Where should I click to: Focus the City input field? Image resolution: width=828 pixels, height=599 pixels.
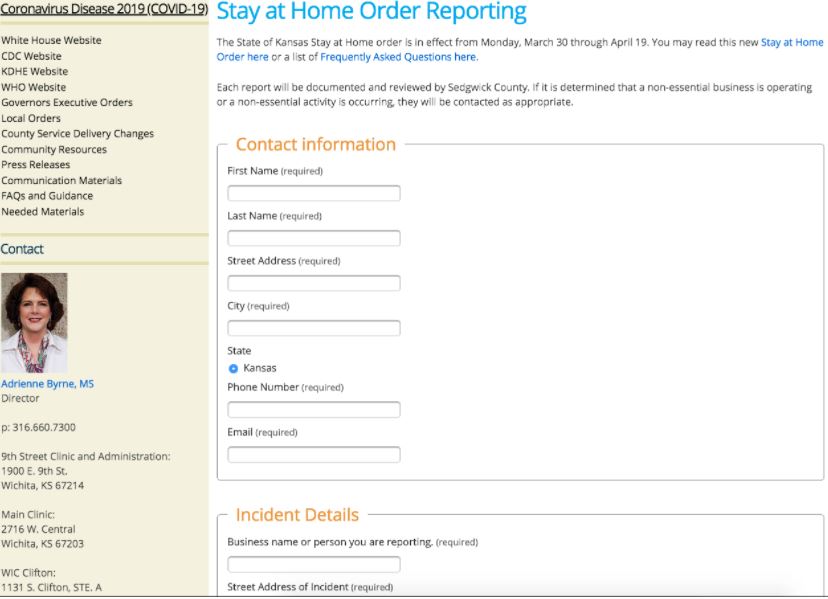[x=314, y=328]
